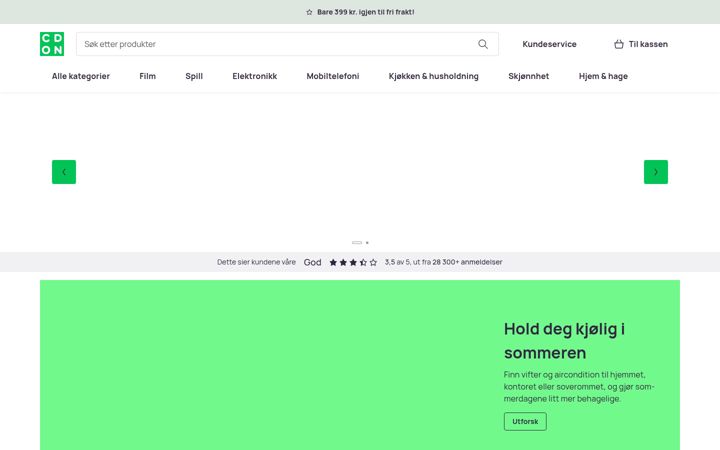The height and width of the screenshot is (450, 720).
Task: Click 'Dette sier kundene våre' text
Action: (256, 262)
